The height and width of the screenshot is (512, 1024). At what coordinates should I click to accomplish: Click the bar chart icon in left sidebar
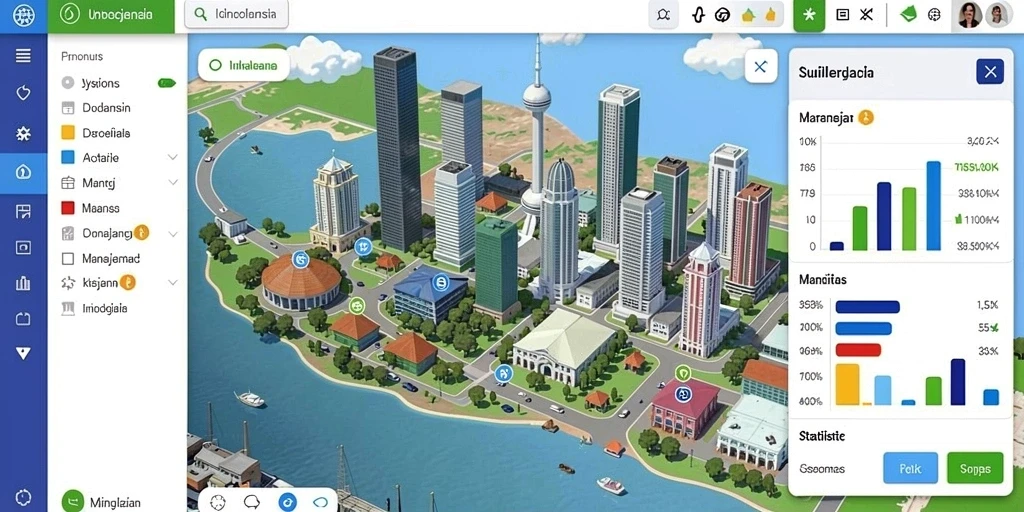24,283
